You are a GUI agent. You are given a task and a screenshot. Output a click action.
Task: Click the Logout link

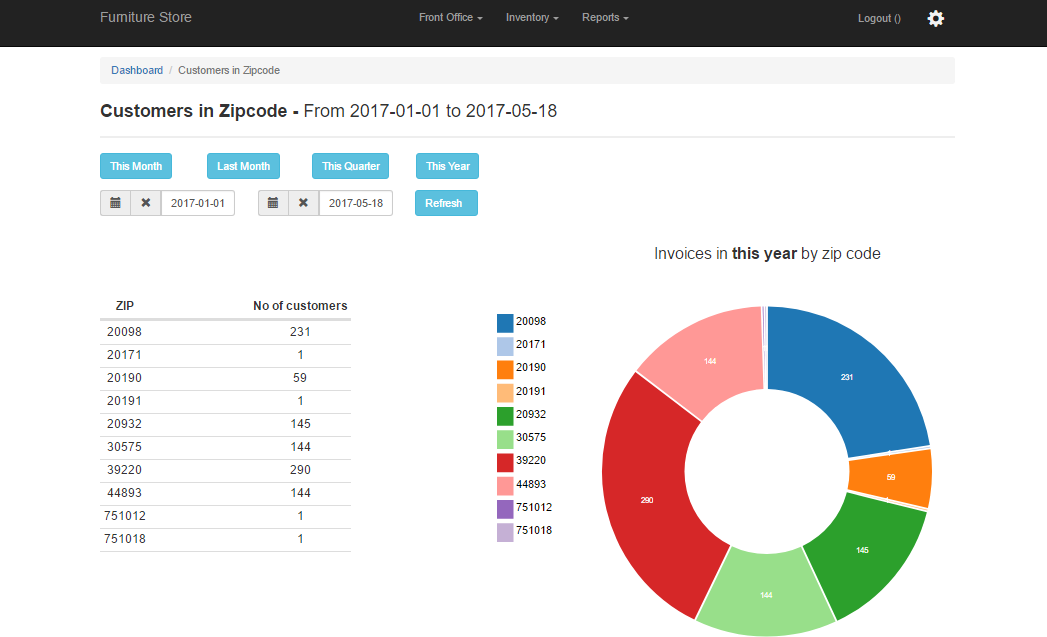[879, 18]
